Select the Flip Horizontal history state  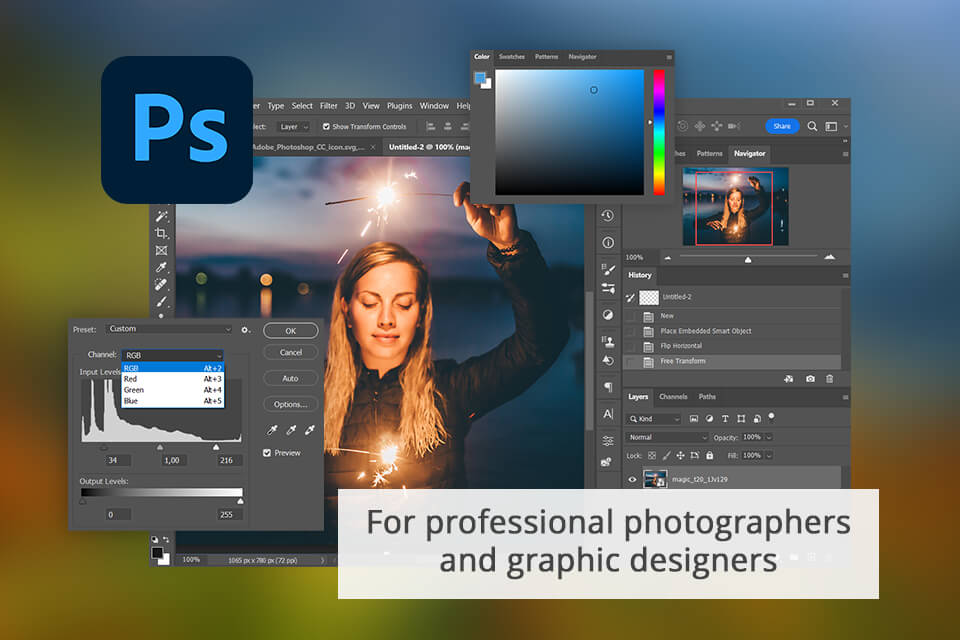[681, 346]
